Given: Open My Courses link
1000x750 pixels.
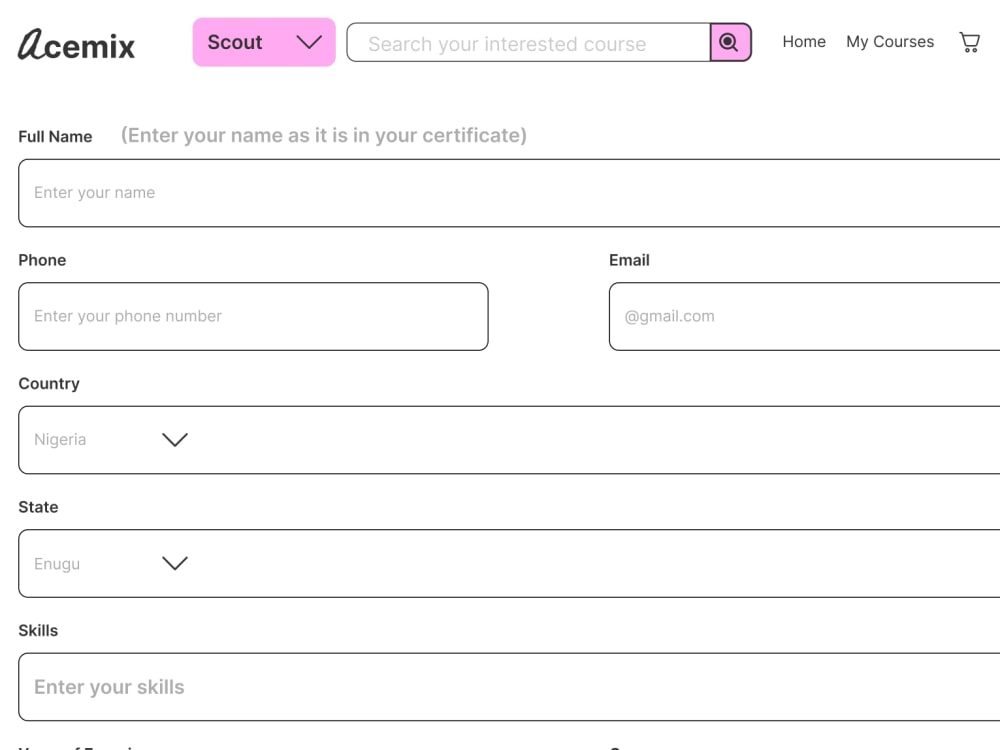Looking at the screenshot, I should point(890,41).
